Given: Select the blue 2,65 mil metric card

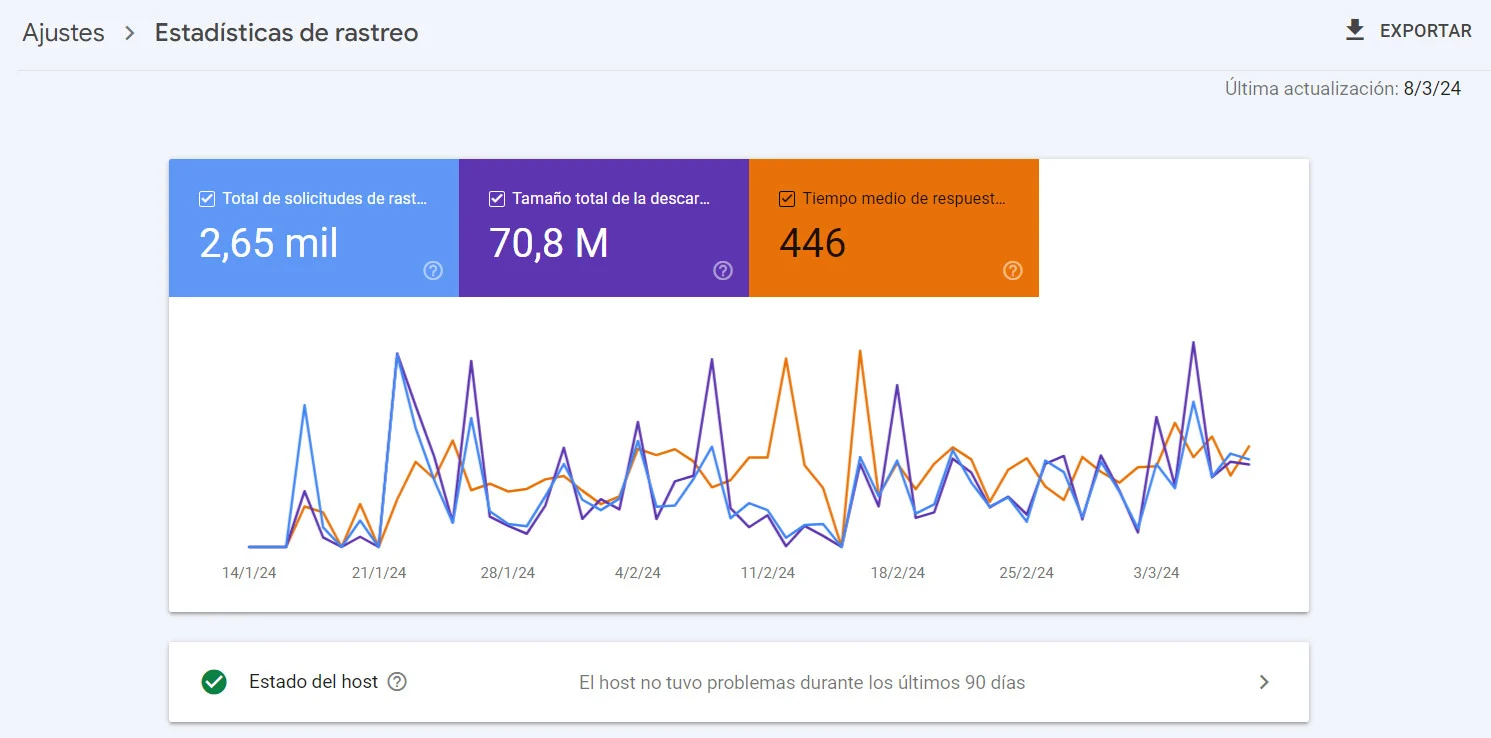Looking at the screenshot, I should point(314,228).
